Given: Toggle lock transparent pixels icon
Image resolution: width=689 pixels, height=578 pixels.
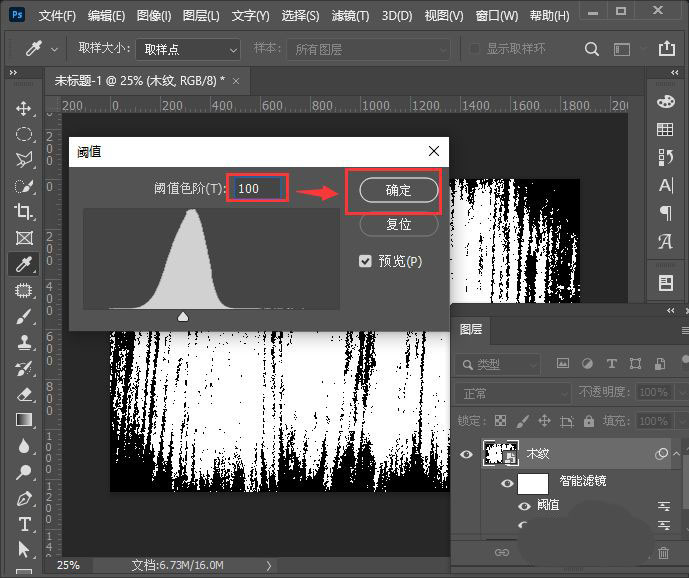Looking at the screenshot, I should click(x=500, y=421).
